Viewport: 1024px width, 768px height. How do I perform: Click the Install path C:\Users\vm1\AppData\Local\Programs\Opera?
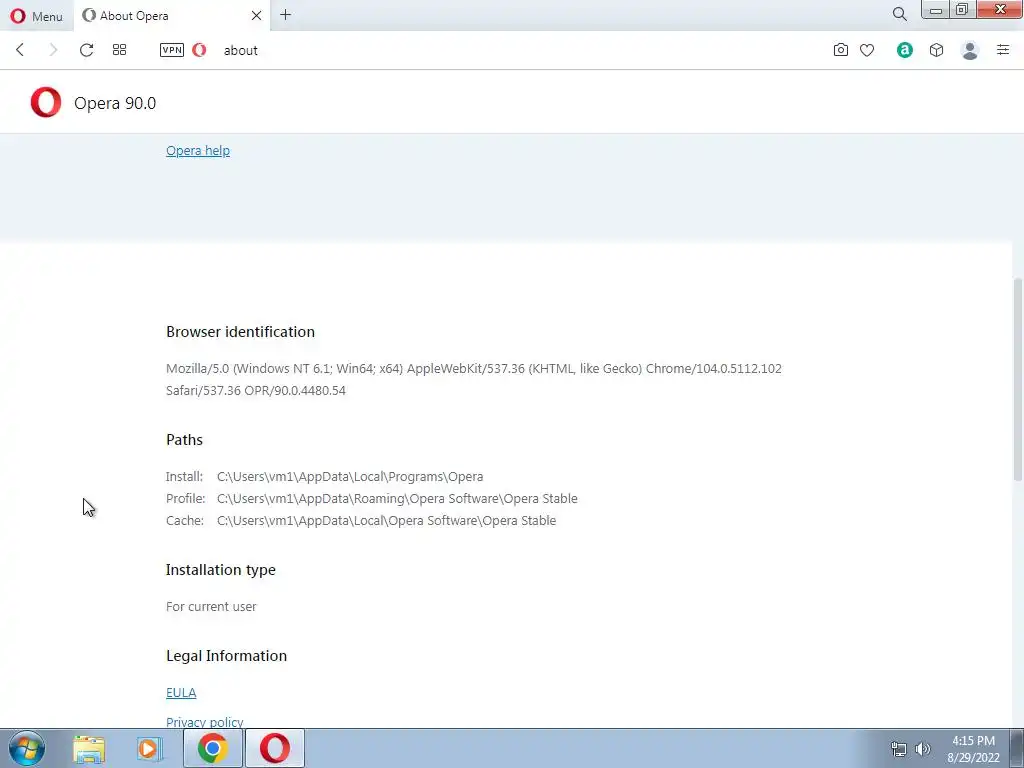coord(350,477)
